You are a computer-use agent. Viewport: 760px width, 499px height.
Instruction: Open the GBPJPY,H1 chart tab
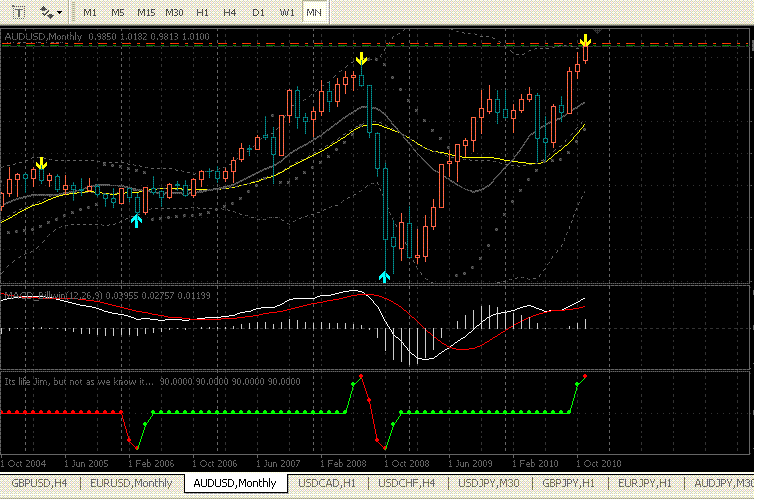pyautogui.click(x=569, y=483)
